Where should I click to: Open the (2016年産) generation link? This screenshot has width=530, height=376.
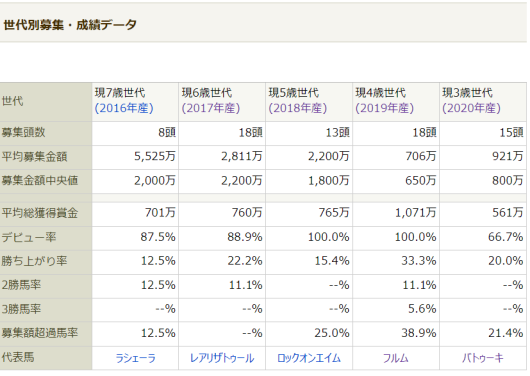[124, 108]
